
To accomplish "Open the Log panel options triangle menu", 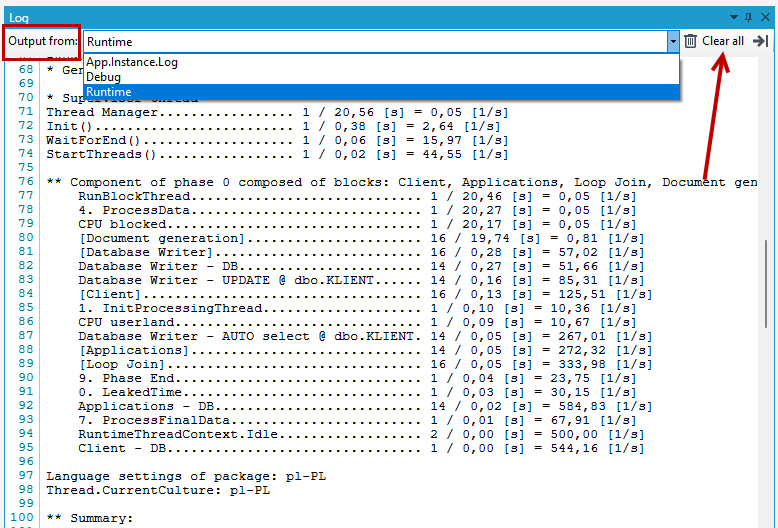I will [734, 17].
